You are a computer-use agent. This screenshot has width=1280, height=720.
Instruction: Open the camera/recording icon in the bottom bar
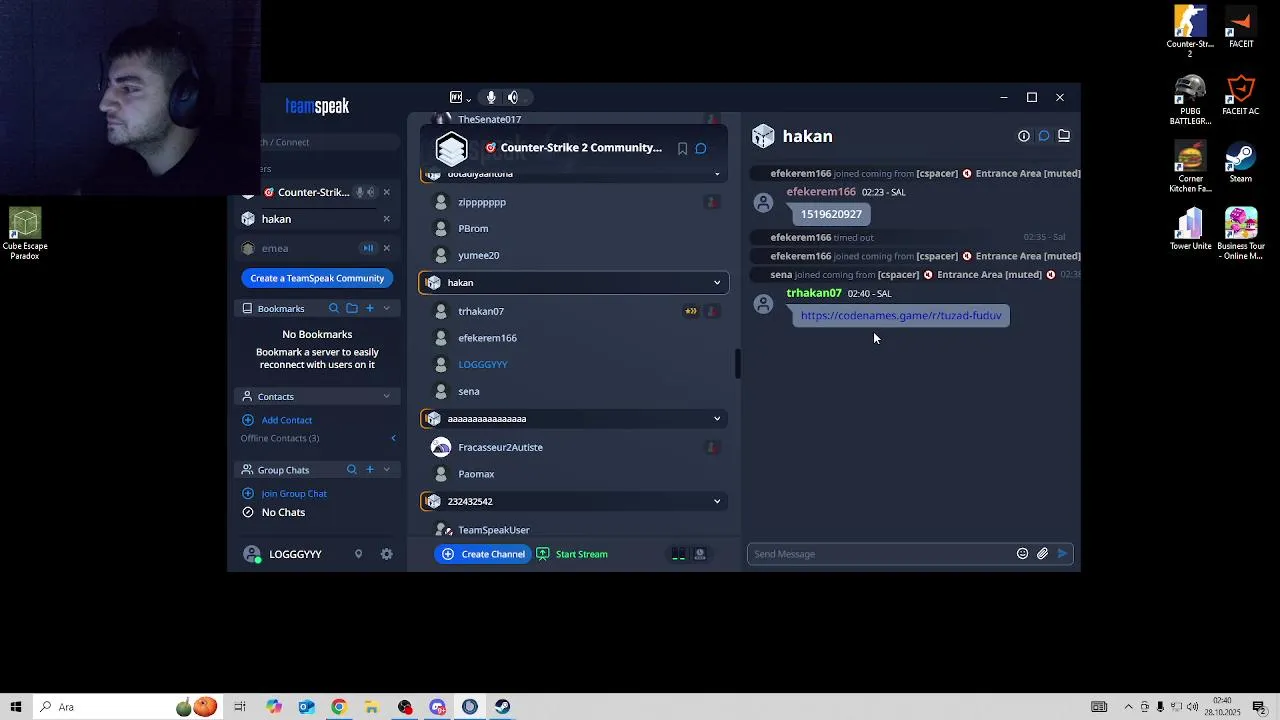(700, 554)
